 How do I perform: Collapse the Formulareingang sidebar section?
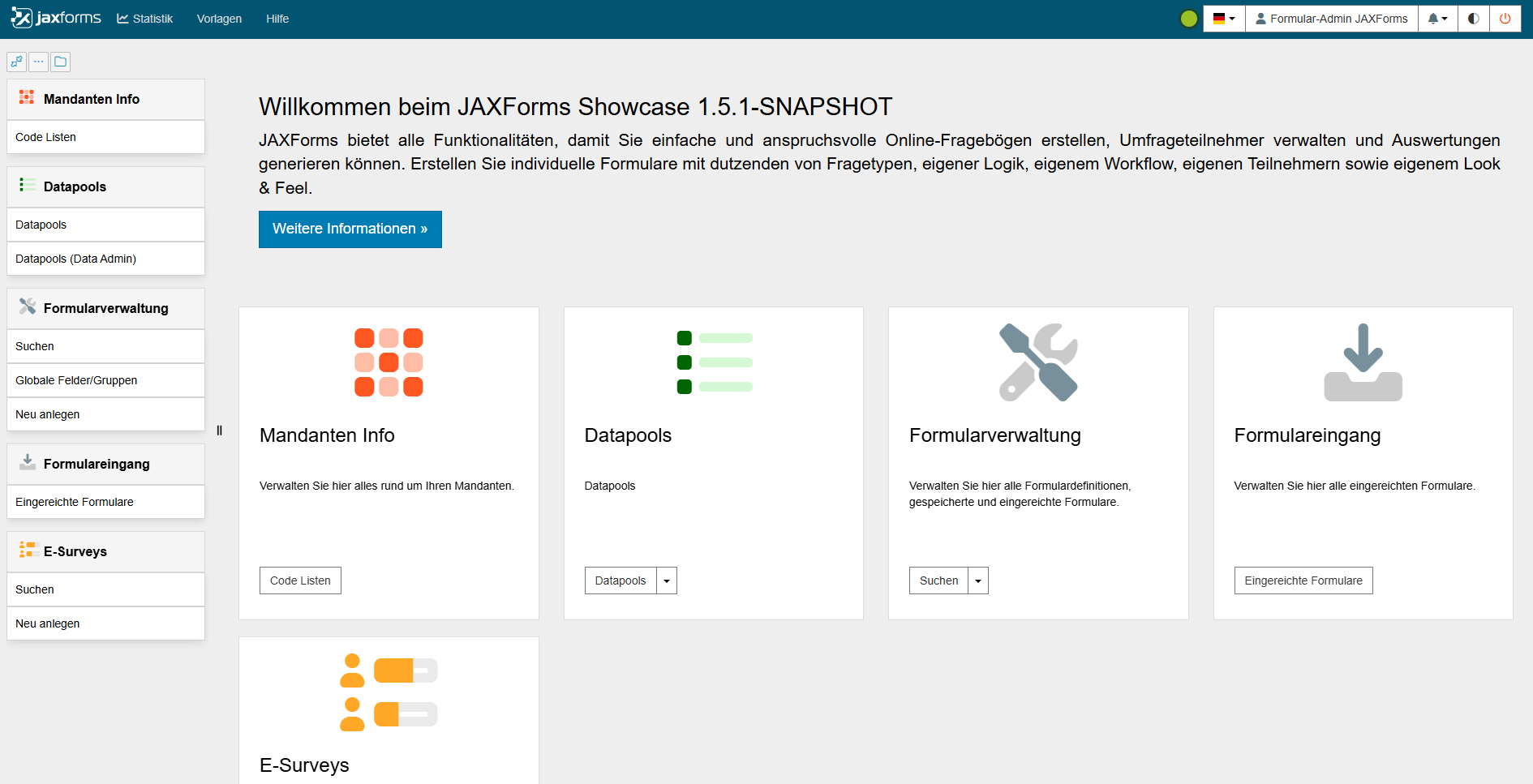point(105,464)
